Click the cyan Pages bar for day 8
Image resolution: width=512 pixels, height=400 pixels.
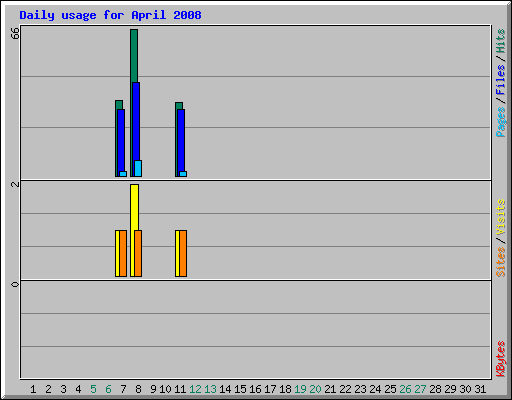[138, 168]
